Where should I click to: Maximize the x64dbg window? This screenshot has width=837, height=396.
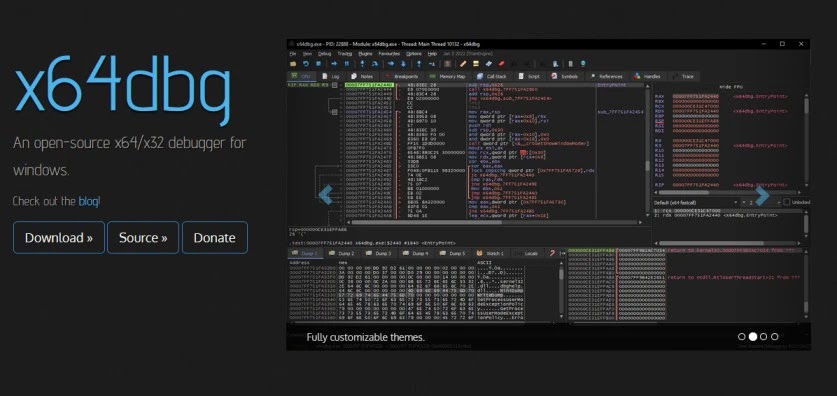(x=782, y=44)
